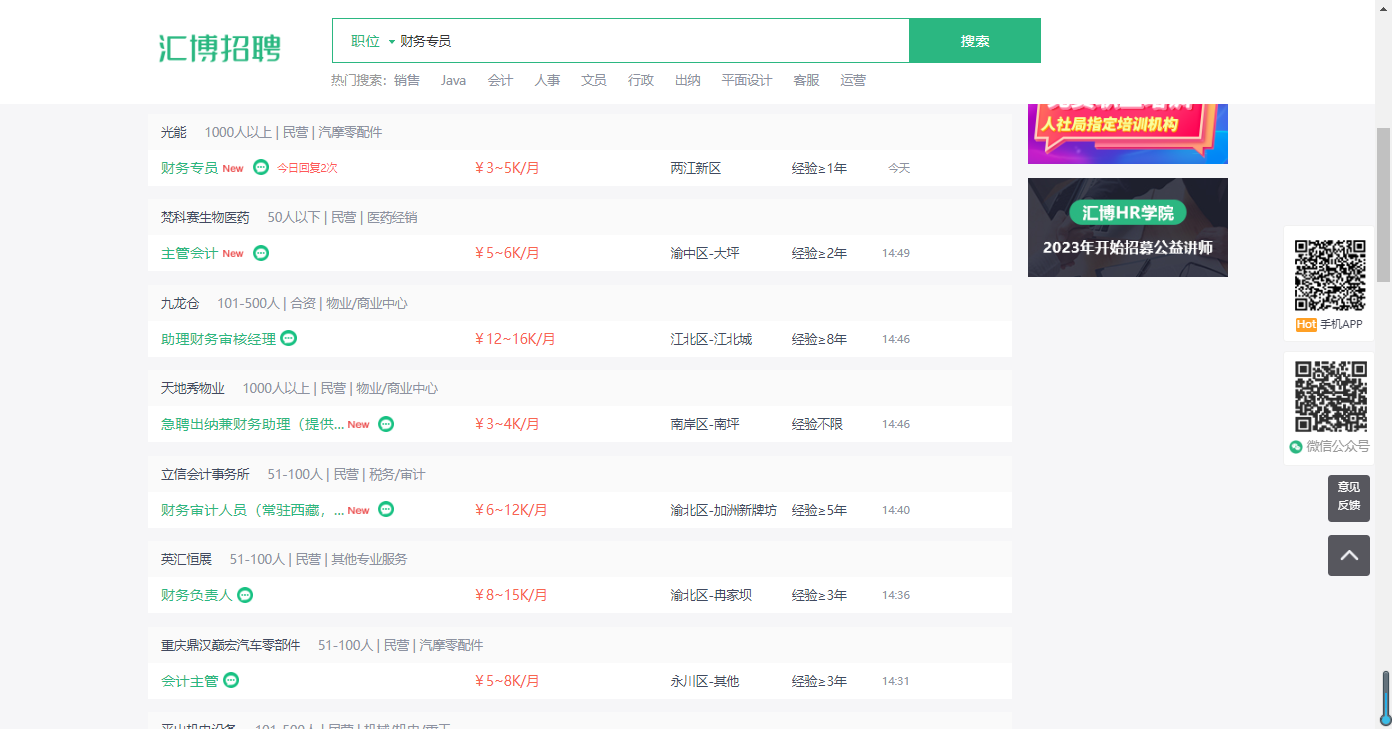Select hot search 平面设计
Viewport: 1392px width, 729px height.
point(747,80)
